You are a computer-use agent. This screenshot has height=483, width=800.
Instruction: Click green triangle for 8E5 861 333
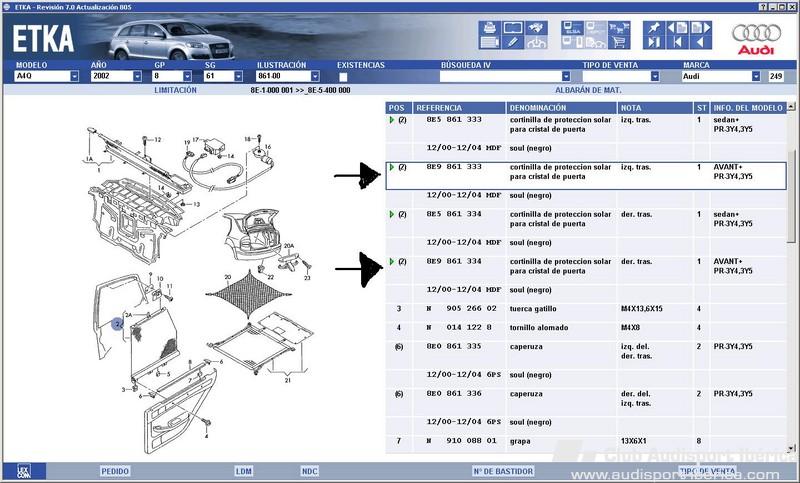(392, 120)
